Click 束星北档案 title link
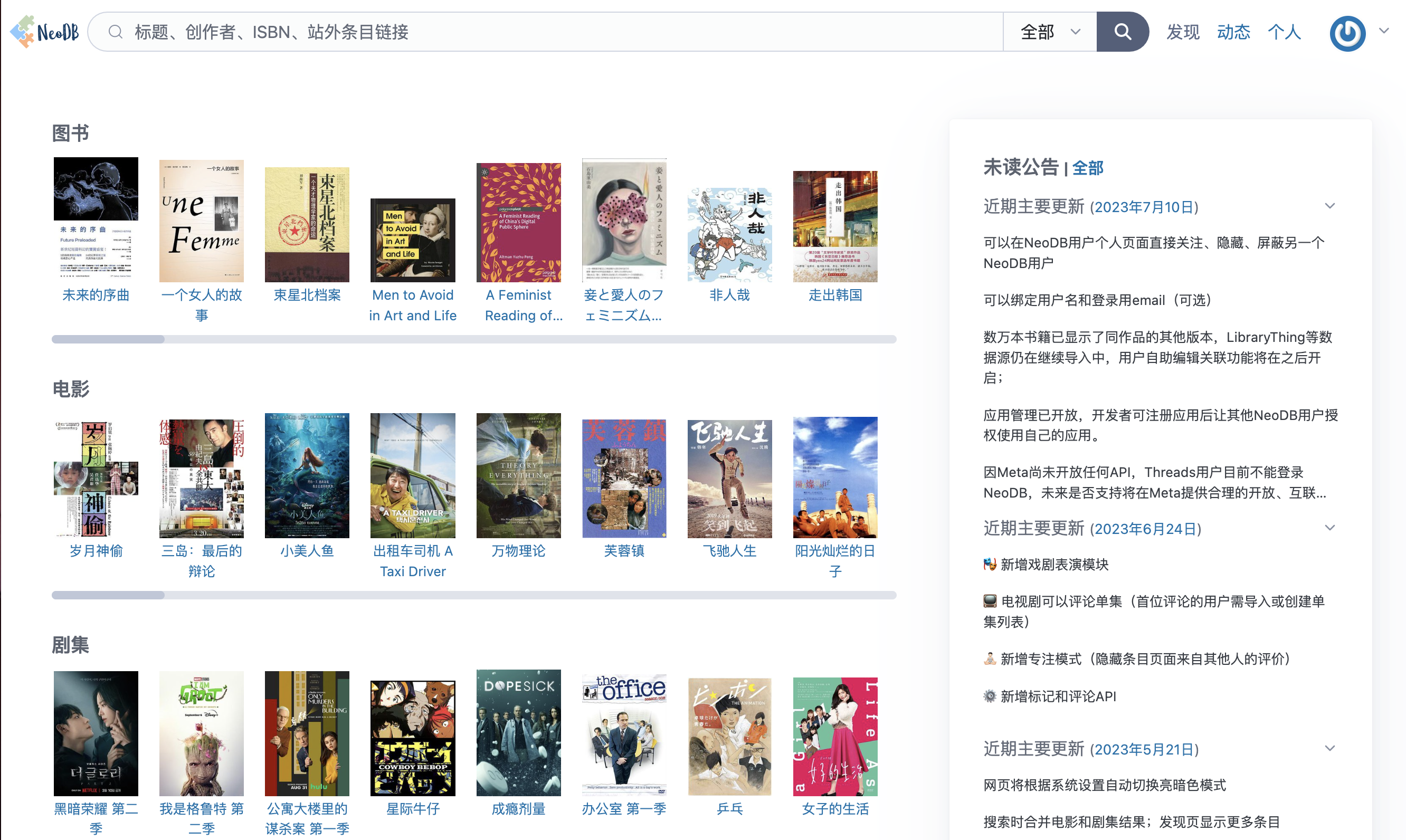The width and height of the screenshot is (1406, 840). (x=307, y=295)
